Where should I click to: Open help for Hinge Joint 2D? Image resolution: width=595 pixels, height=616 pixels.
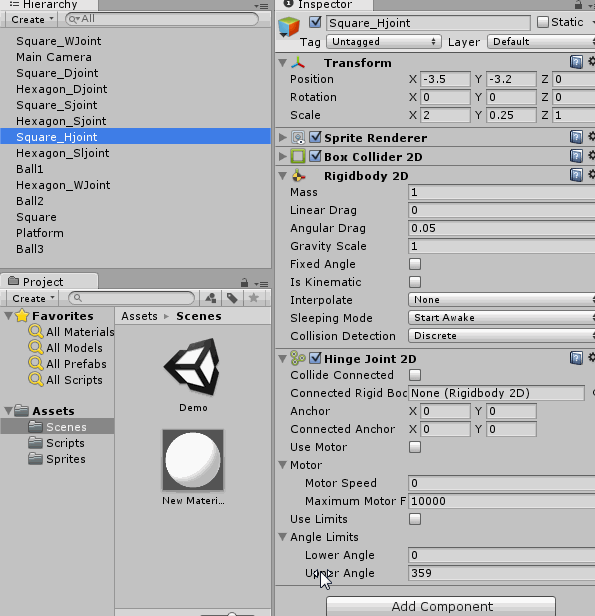[576, 358]
